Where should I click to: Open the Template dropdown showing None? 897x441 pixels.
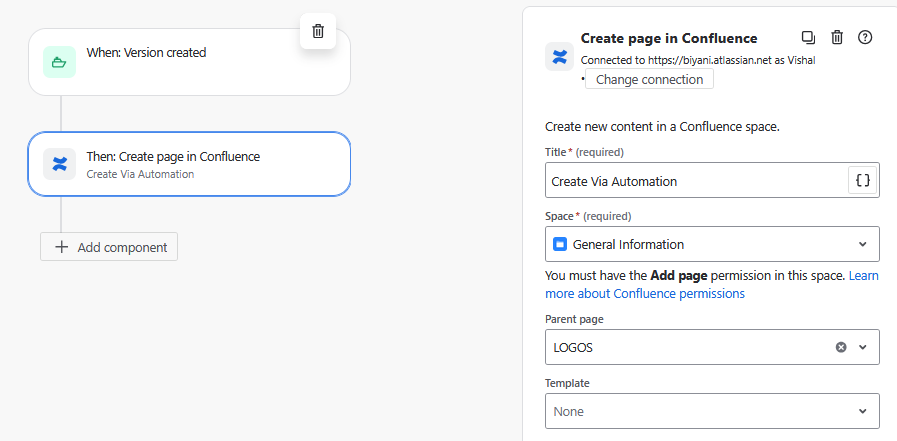coord(712,411)
